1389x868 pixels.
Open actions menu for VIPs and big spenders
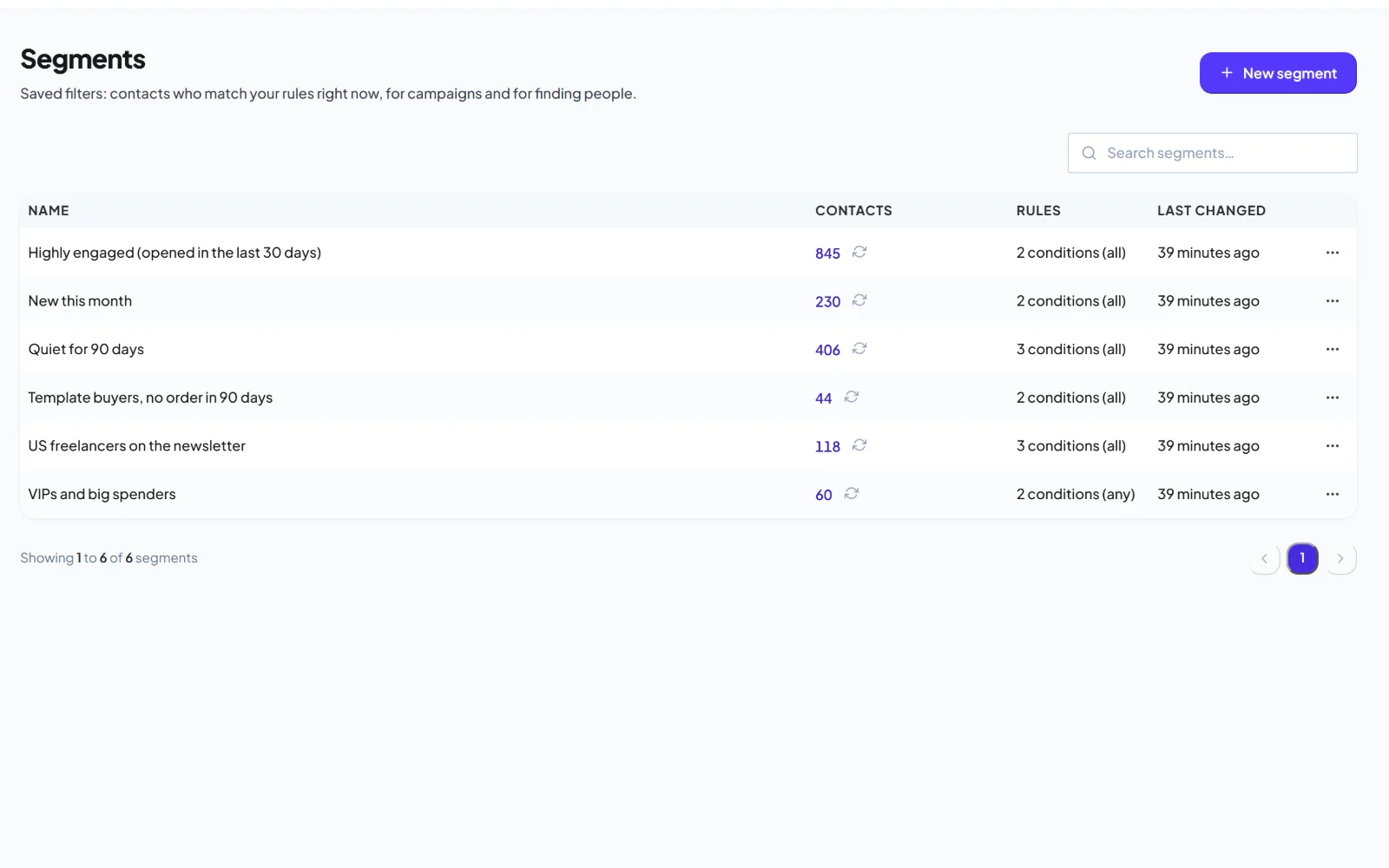click(1333, 494)
